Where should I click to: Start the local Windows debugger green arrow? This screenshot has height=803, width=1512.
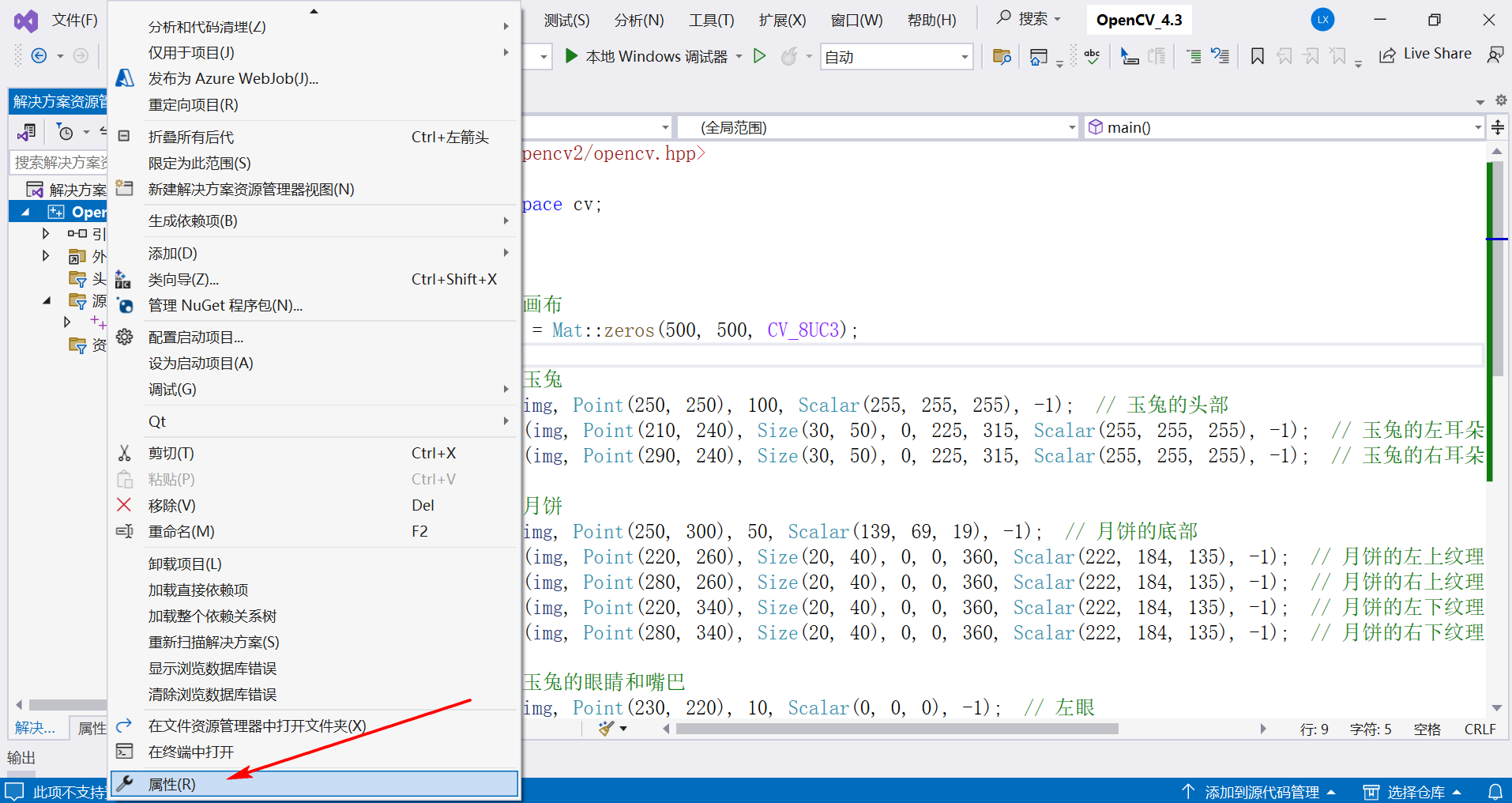click(571, 56)
